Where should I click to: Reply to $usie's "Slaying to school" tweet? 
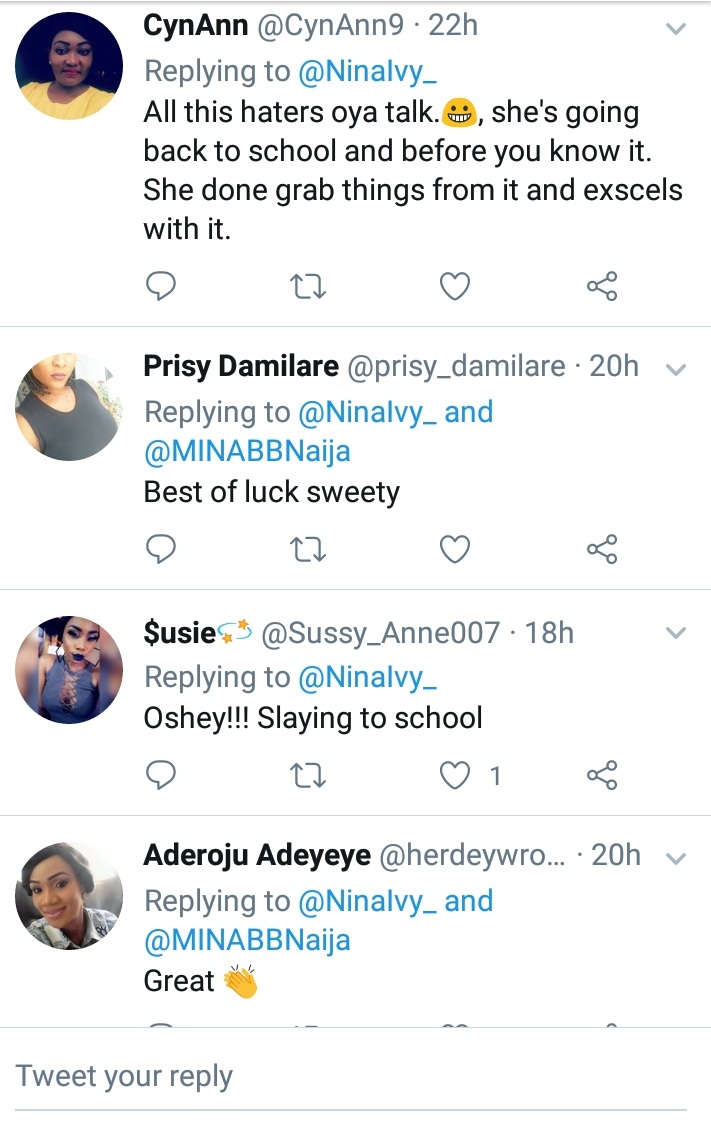[x=161, y=774]
